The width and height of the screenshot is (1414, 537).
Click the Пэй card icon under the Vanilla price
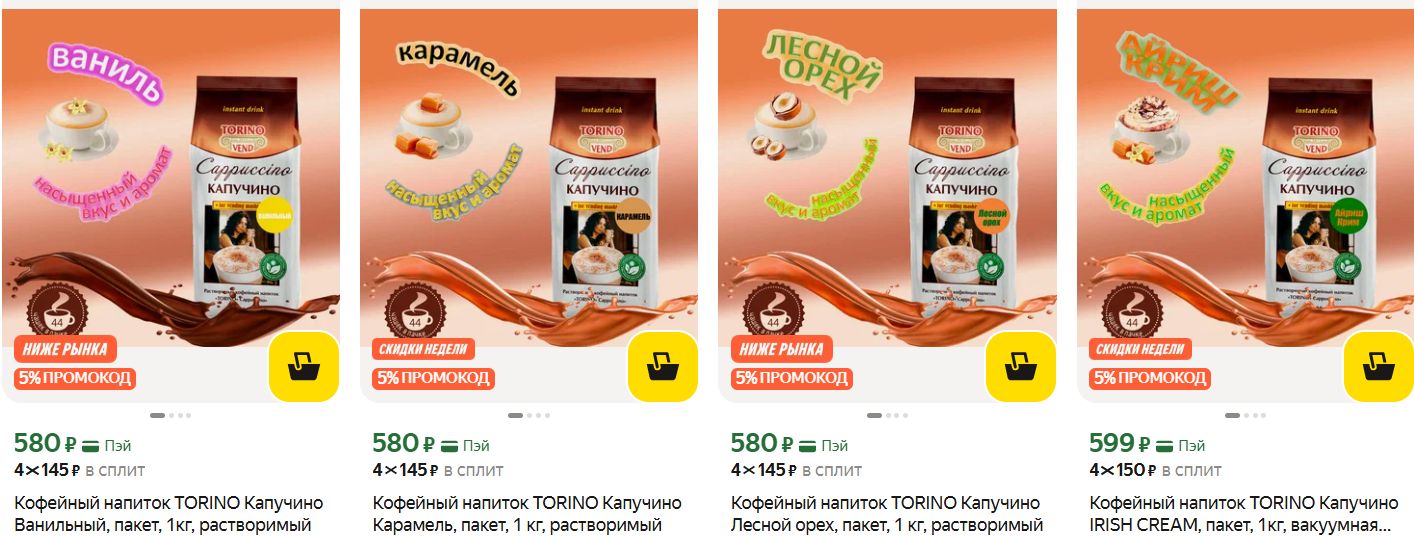click(x=91, y=445)
